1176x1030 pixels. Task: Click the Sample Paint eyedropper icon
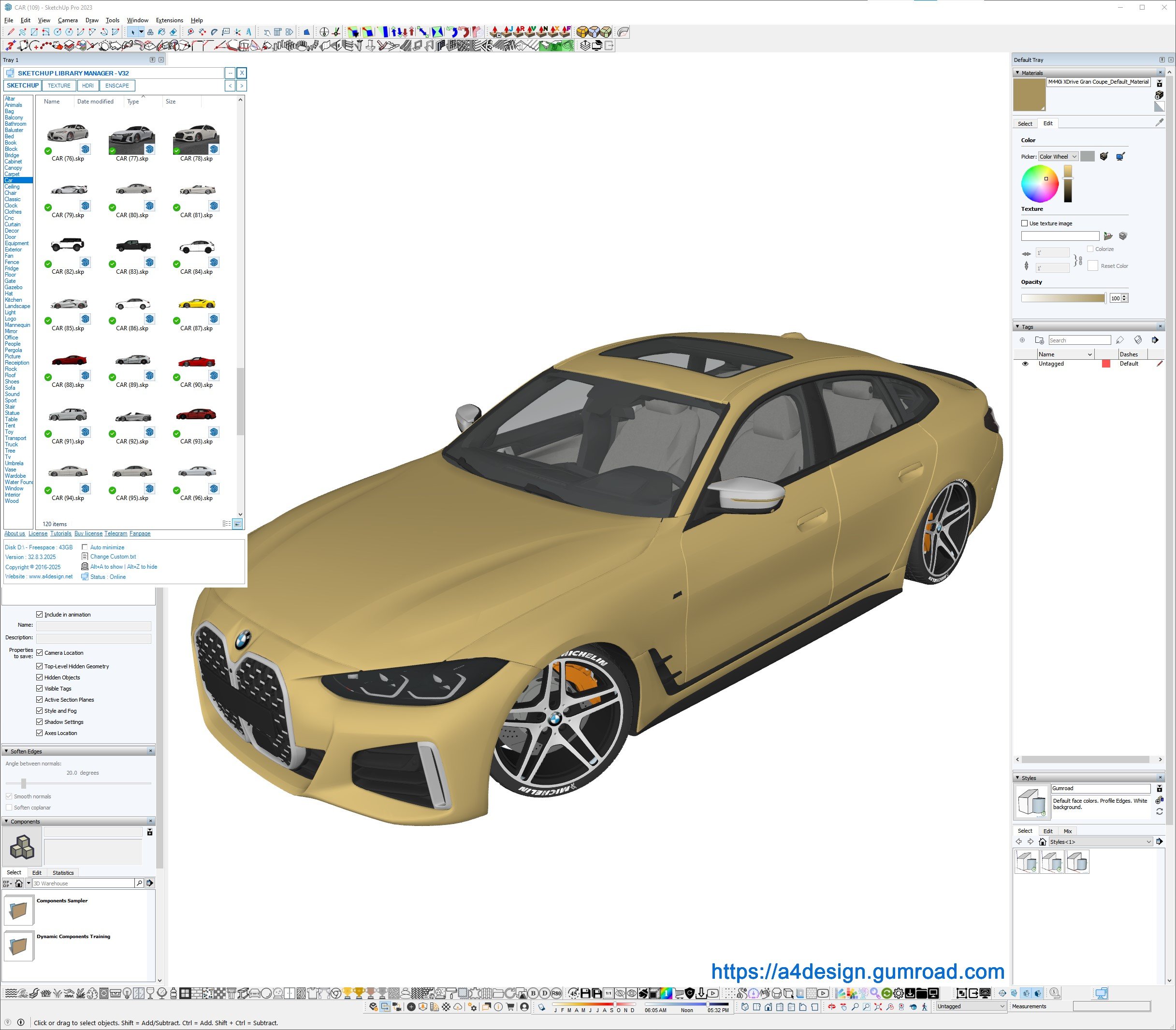[x=1160, y=122]
